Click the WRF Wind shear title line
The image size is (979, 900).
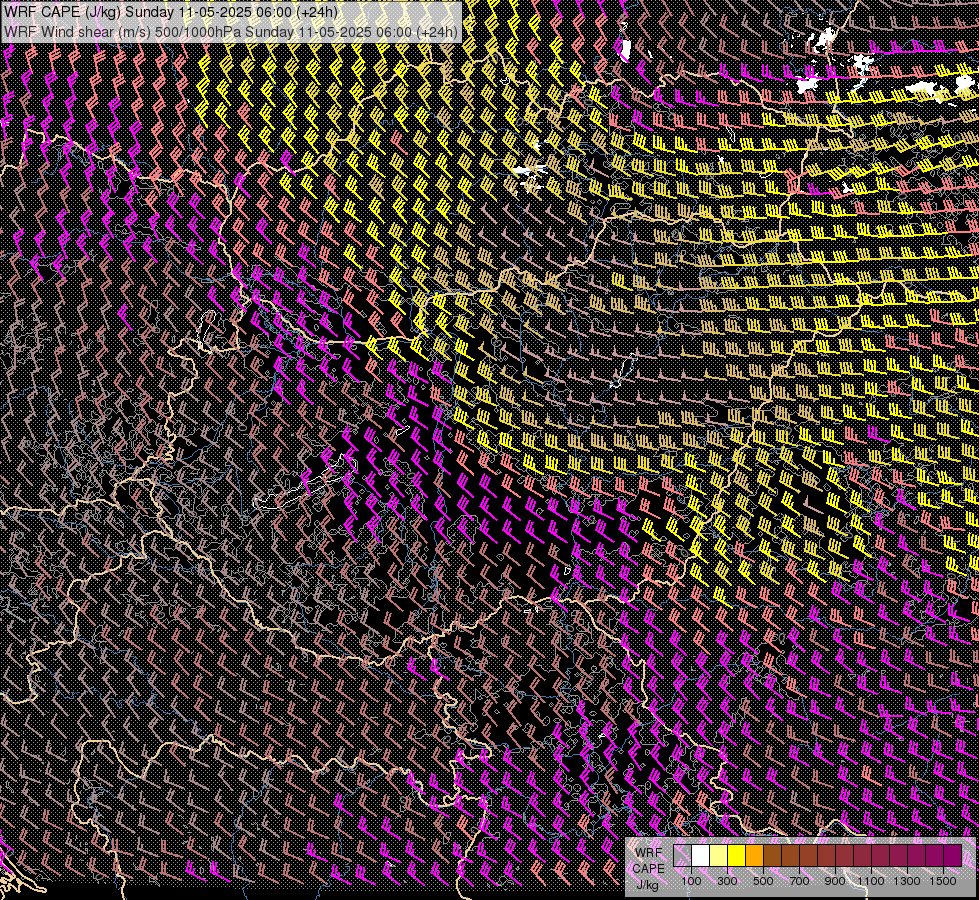tap(231, 32)
